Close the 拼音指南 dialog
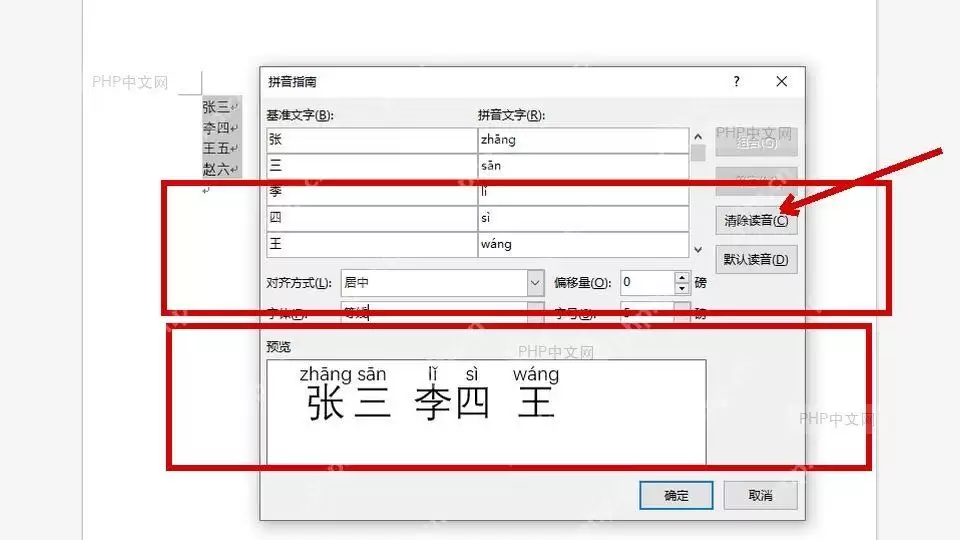Image resolution: width=960 pixels, height=540 pixels. (781, 81)
